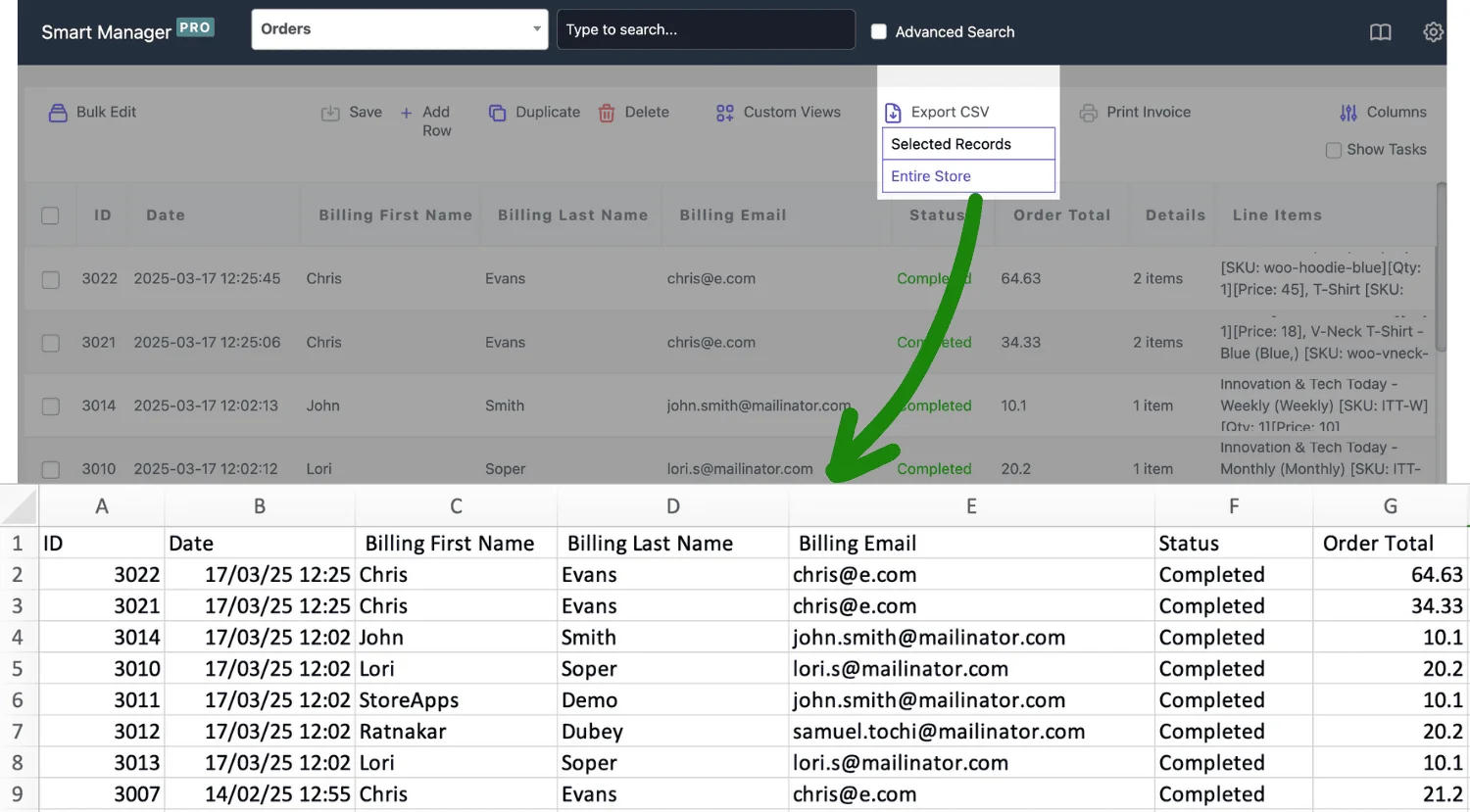This screenshot has width=1470, height=812.
Task: Click the Add Row plus icon
Action: point(406,113)
